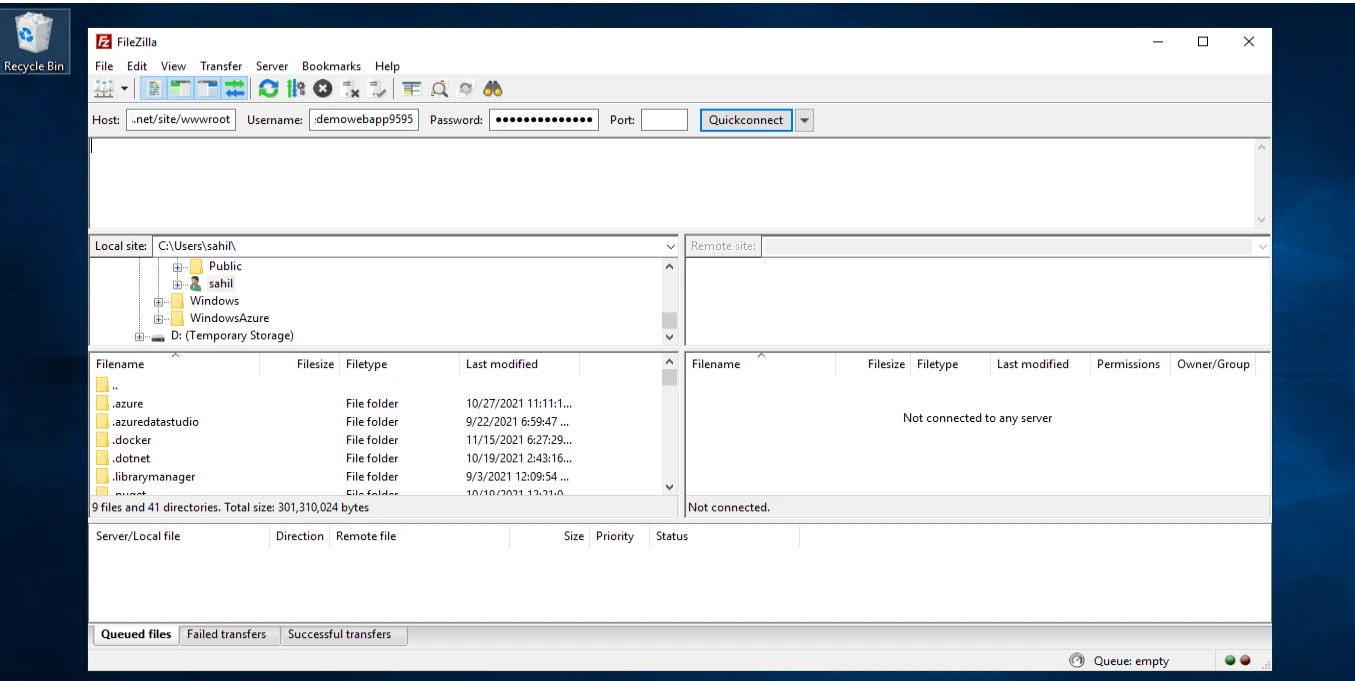
Task: Click inside the Port input field
Action: pos(664,119)
